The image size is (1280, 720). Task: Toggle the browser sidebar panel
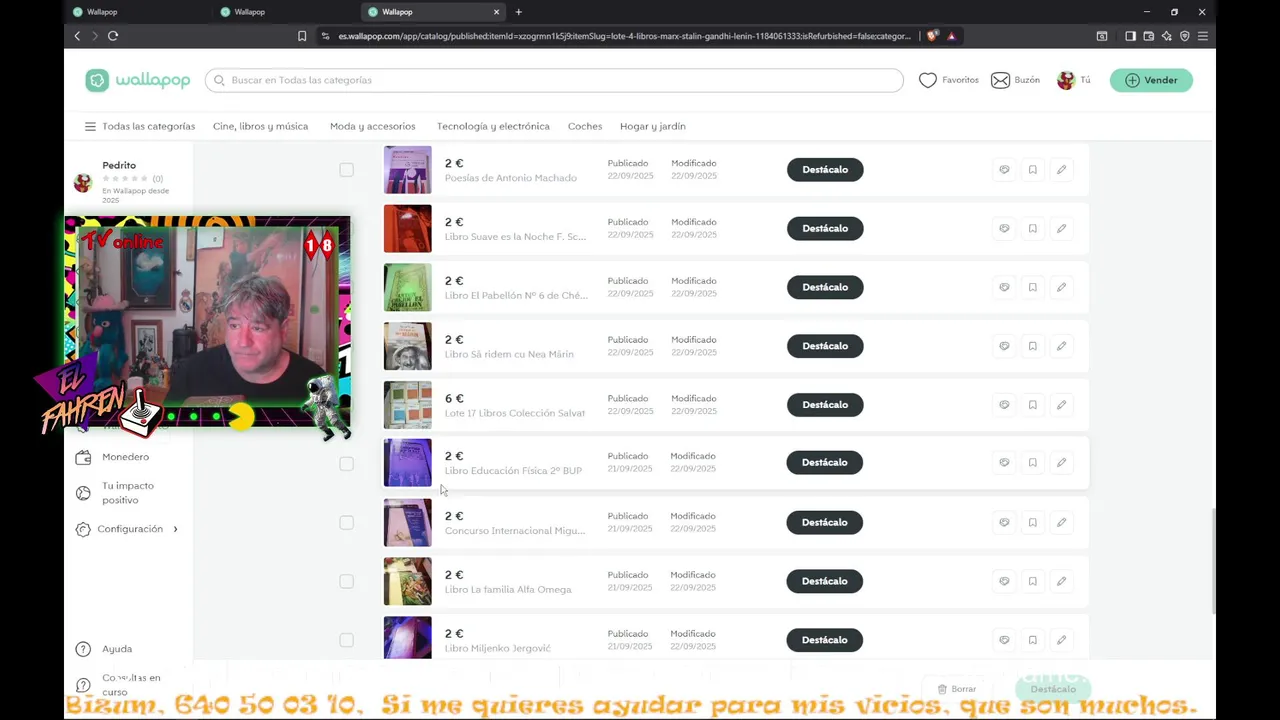[x=1130, y=36]
